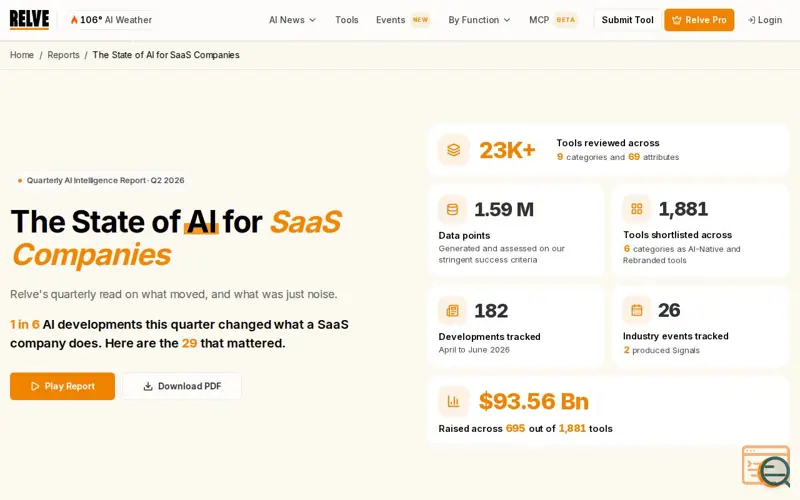Viewport: 800px width, 500px height.
Task: Click the 'Developments tracked' label
Action: point(489,337)
